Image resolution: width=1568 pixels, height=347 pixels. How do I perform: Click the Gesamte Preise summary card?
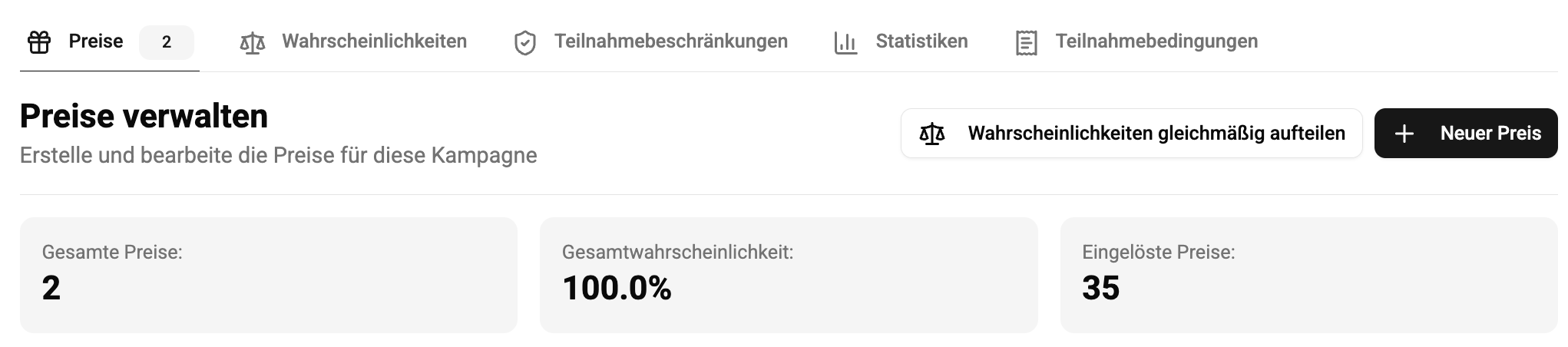[269, 275]
